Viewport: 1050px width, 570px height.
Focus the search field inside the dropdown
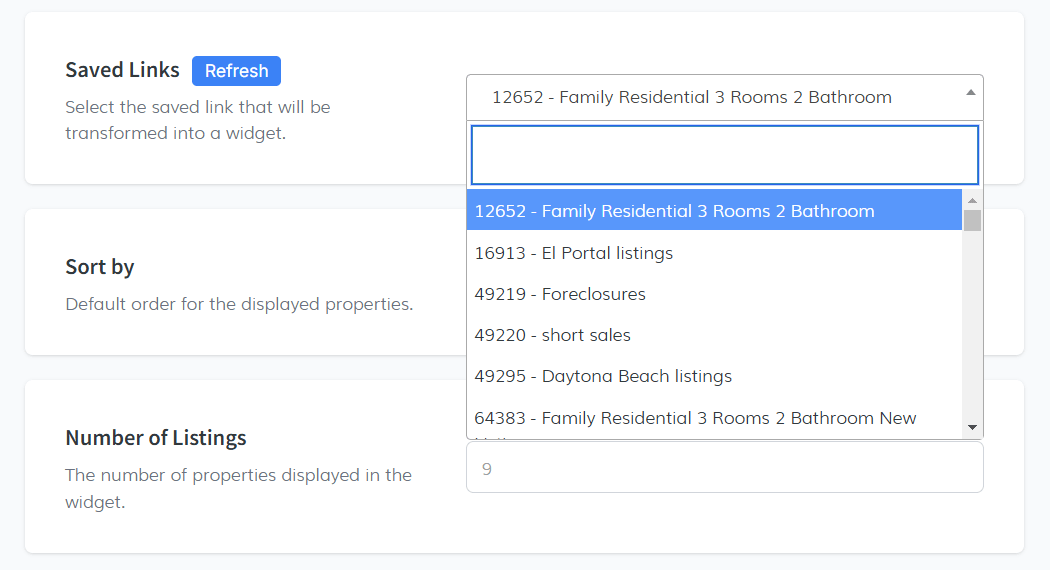tap(724, 155)
